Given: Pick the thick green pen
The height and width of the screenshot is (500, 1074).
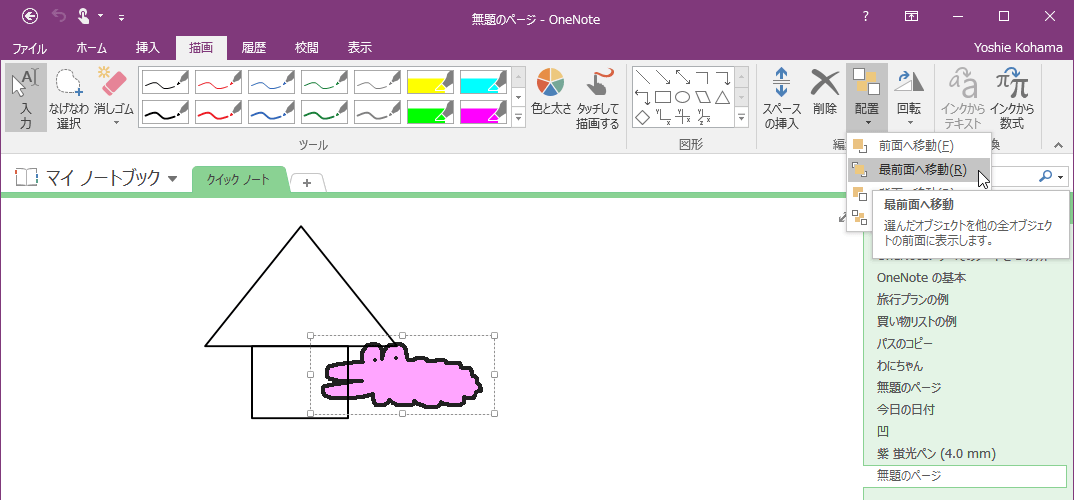Looking at the screenshot, I should point(324,112).
